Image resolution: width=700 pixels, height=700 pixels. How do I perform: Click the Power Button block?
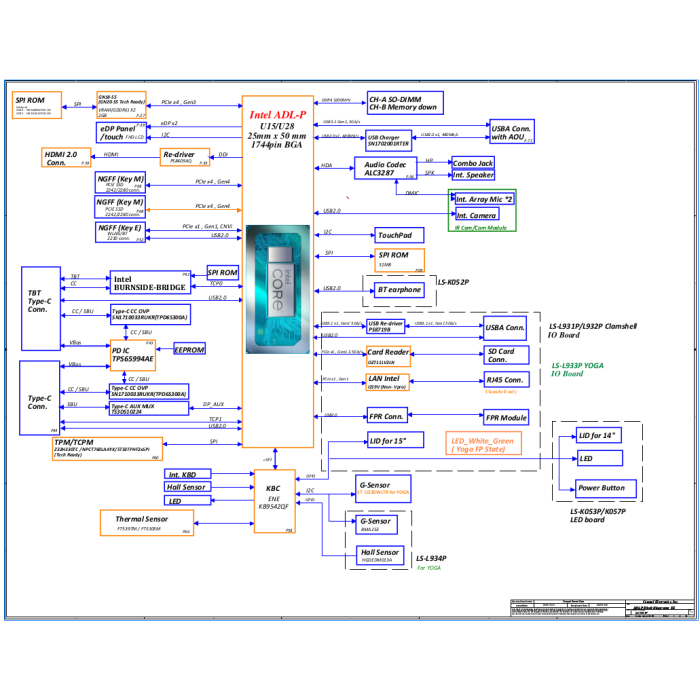tap(606, 488)
